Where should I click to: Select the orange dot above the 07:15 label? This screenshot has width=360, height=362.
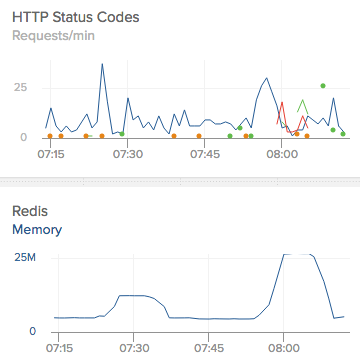(x=50, y=136)
